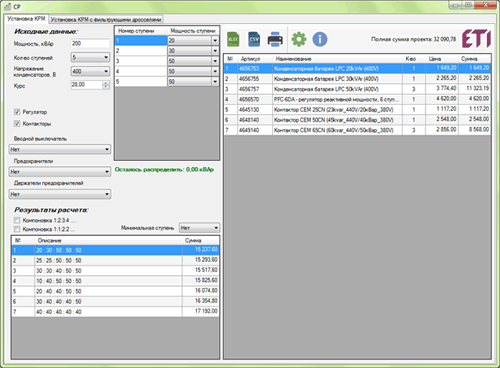Image resolution: width=500 pixels, height=368 pixels.
Task: Expand the Предохранители dropdown
Action: click(60, 172)
